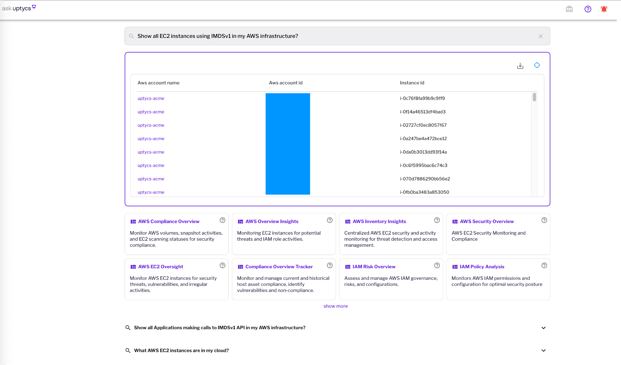
Task: Click the question 'What AWS EC2 instances are in my cloud?'
Action: coord(181,351)
